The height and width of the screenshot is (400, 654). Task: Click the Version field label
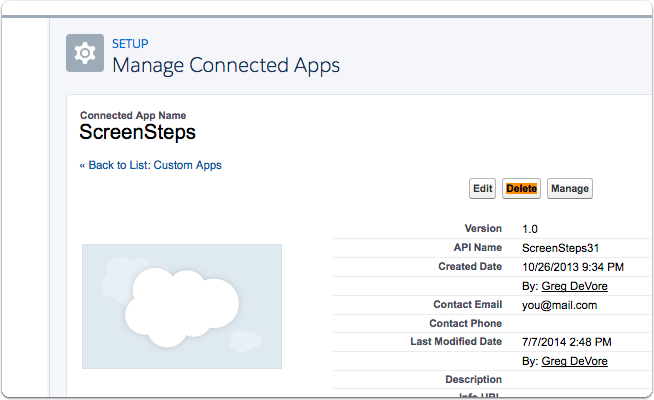(x=483, y=229)
